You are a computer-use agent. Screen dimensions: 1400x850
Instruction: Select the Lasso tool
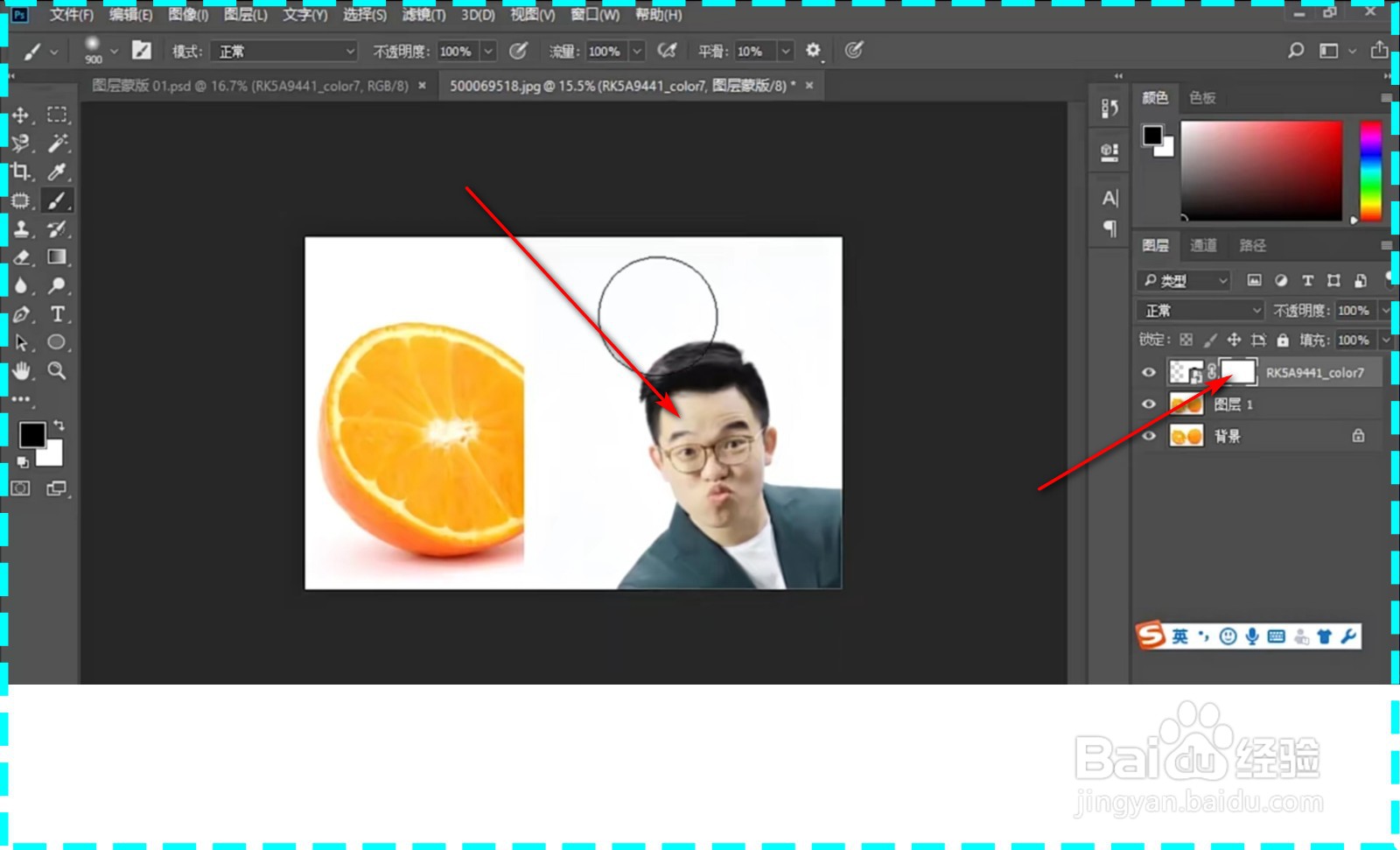point(21,144)
